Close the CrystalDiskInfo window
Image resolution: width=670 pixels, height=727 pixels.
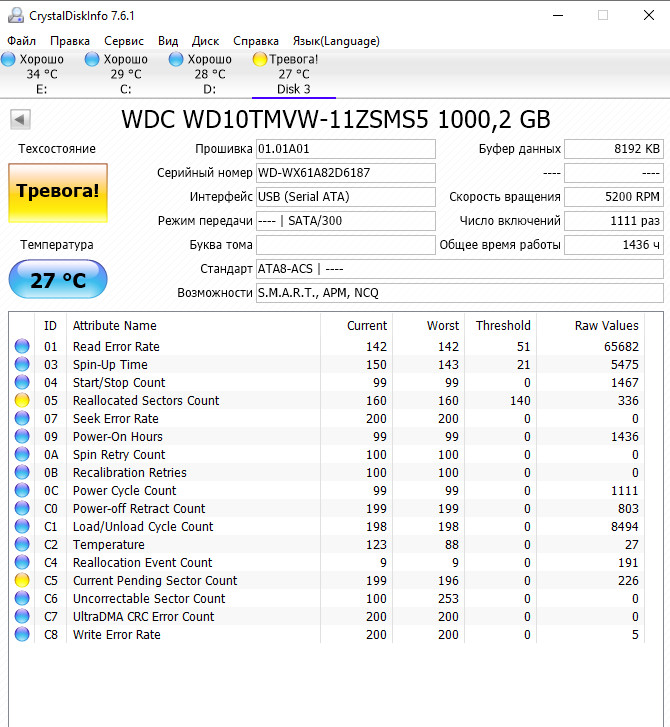click(649, 15)
